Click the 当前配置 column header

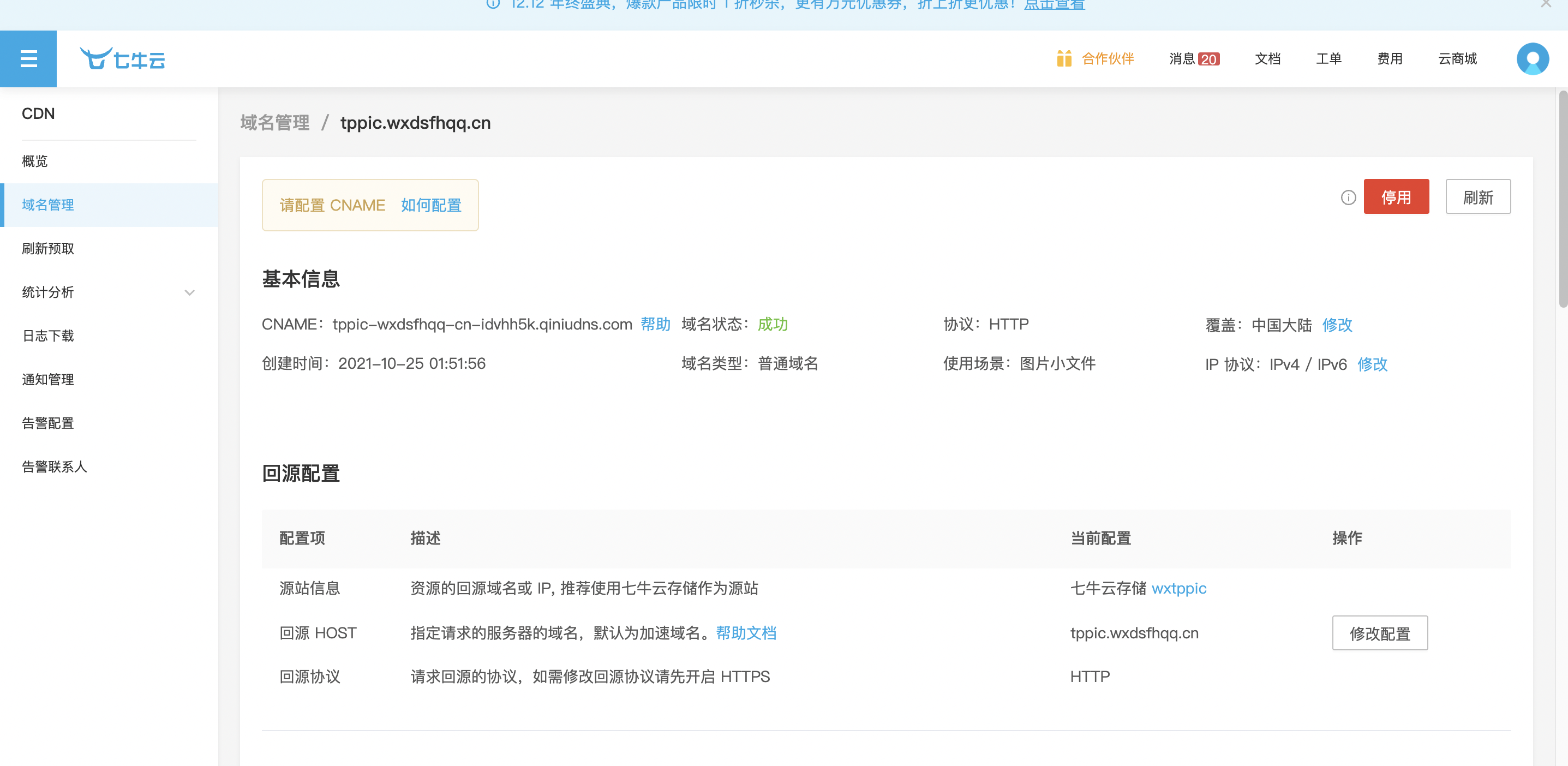1100,538
